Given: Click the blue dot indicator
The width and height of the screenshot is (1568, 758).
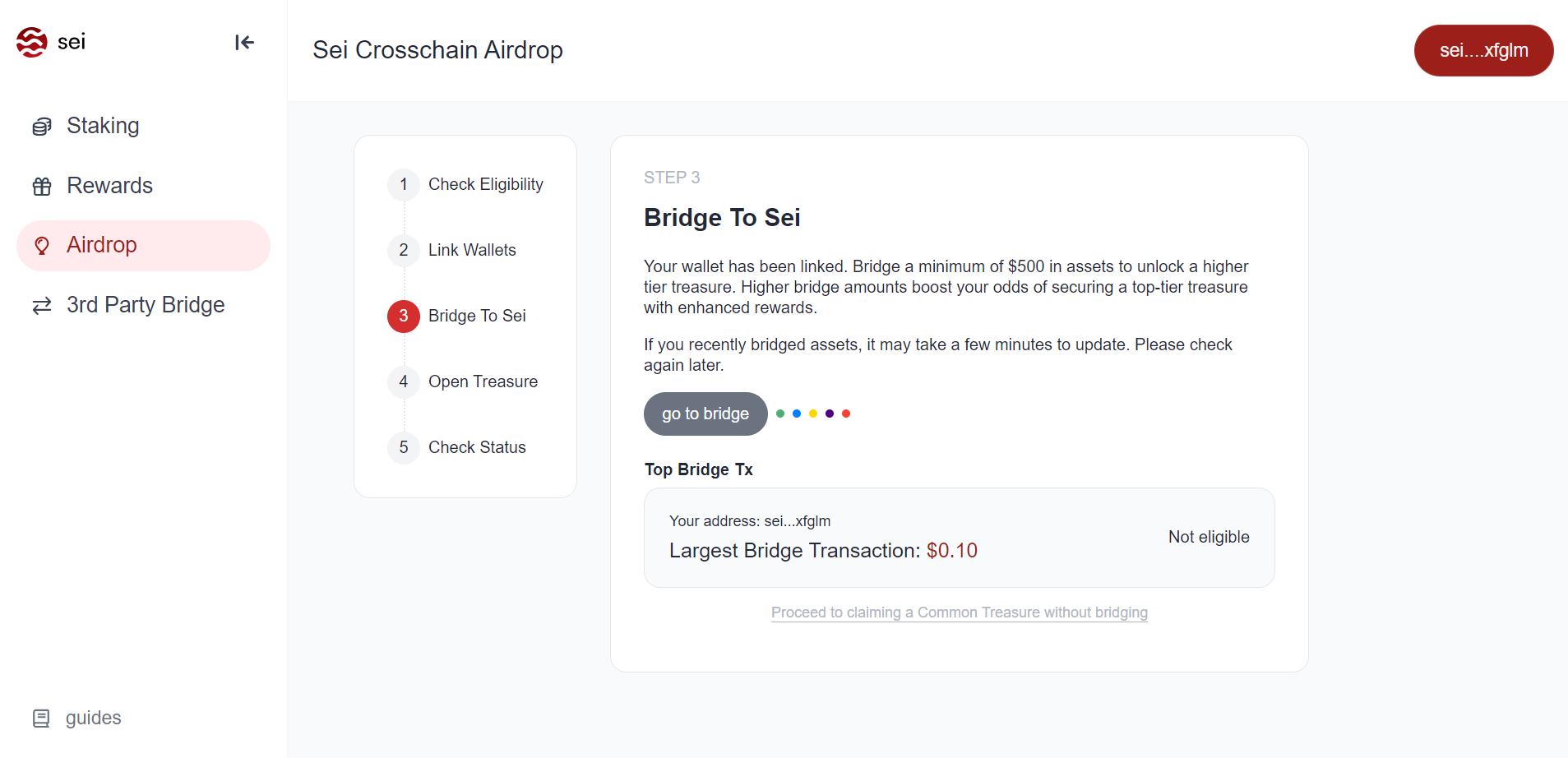Looking at the screenshot, I should coord(797,414).
